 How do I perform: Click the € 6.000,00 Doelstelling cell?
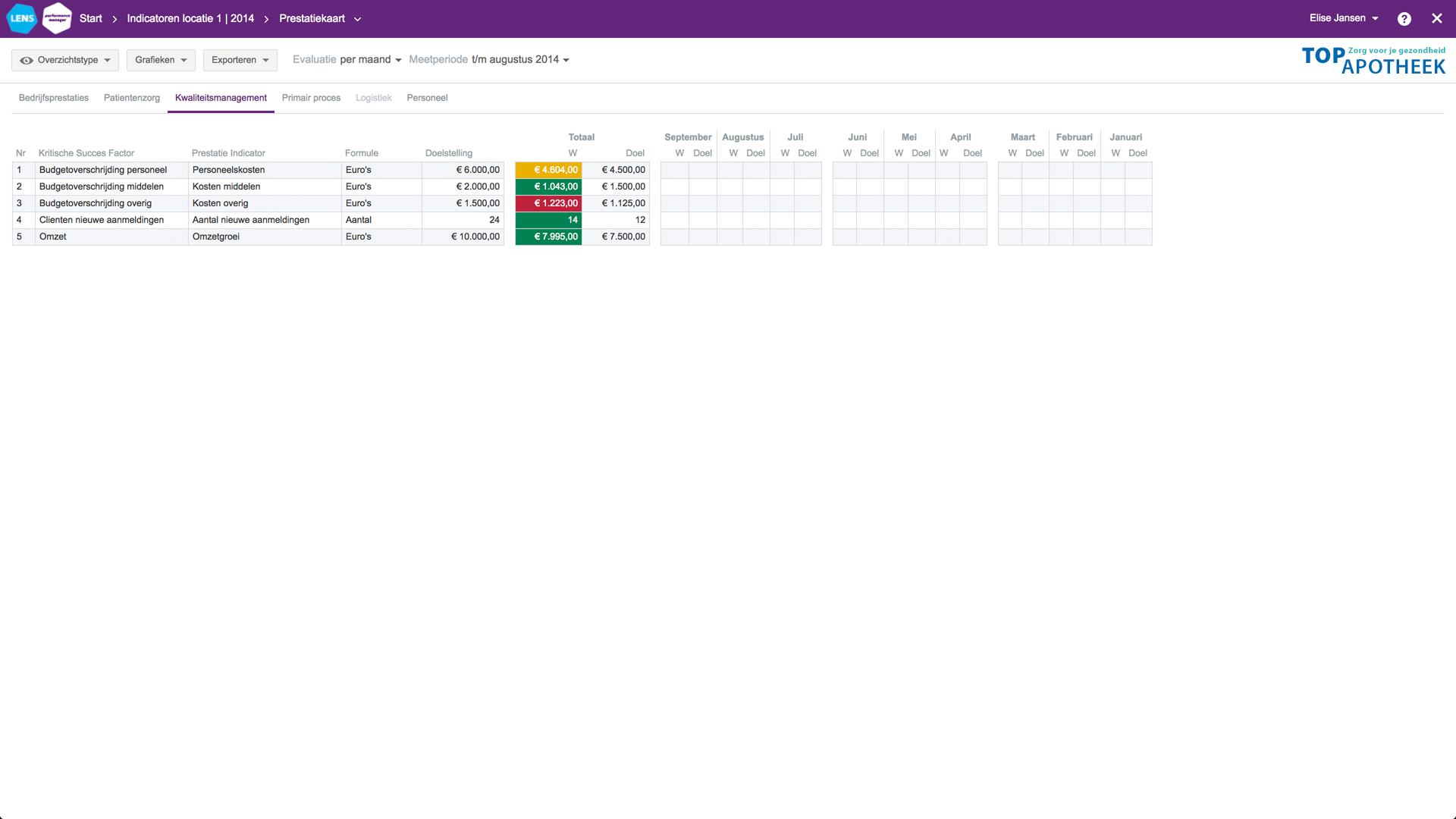(463, 170)
